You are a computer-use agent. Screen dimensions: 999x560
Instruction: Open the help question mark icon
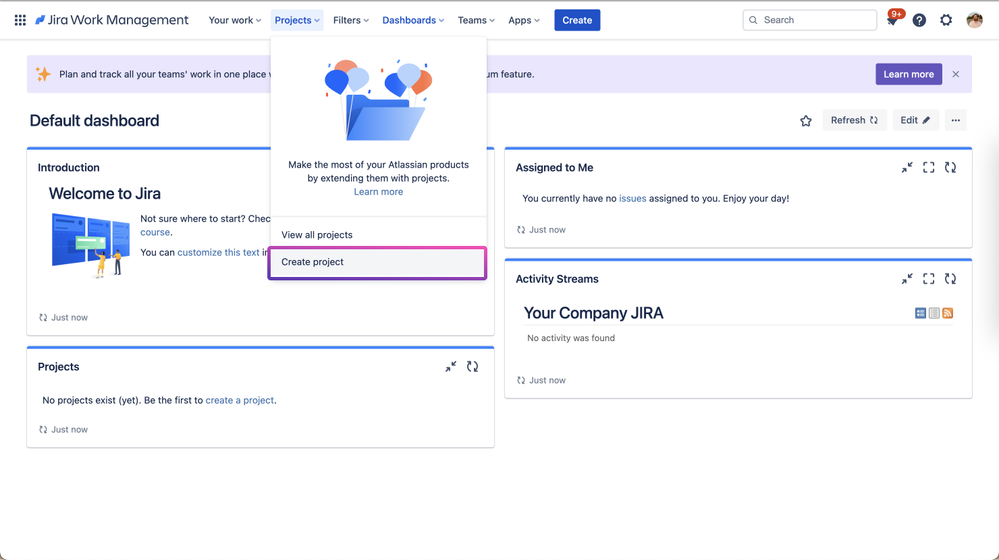(919, 20)
